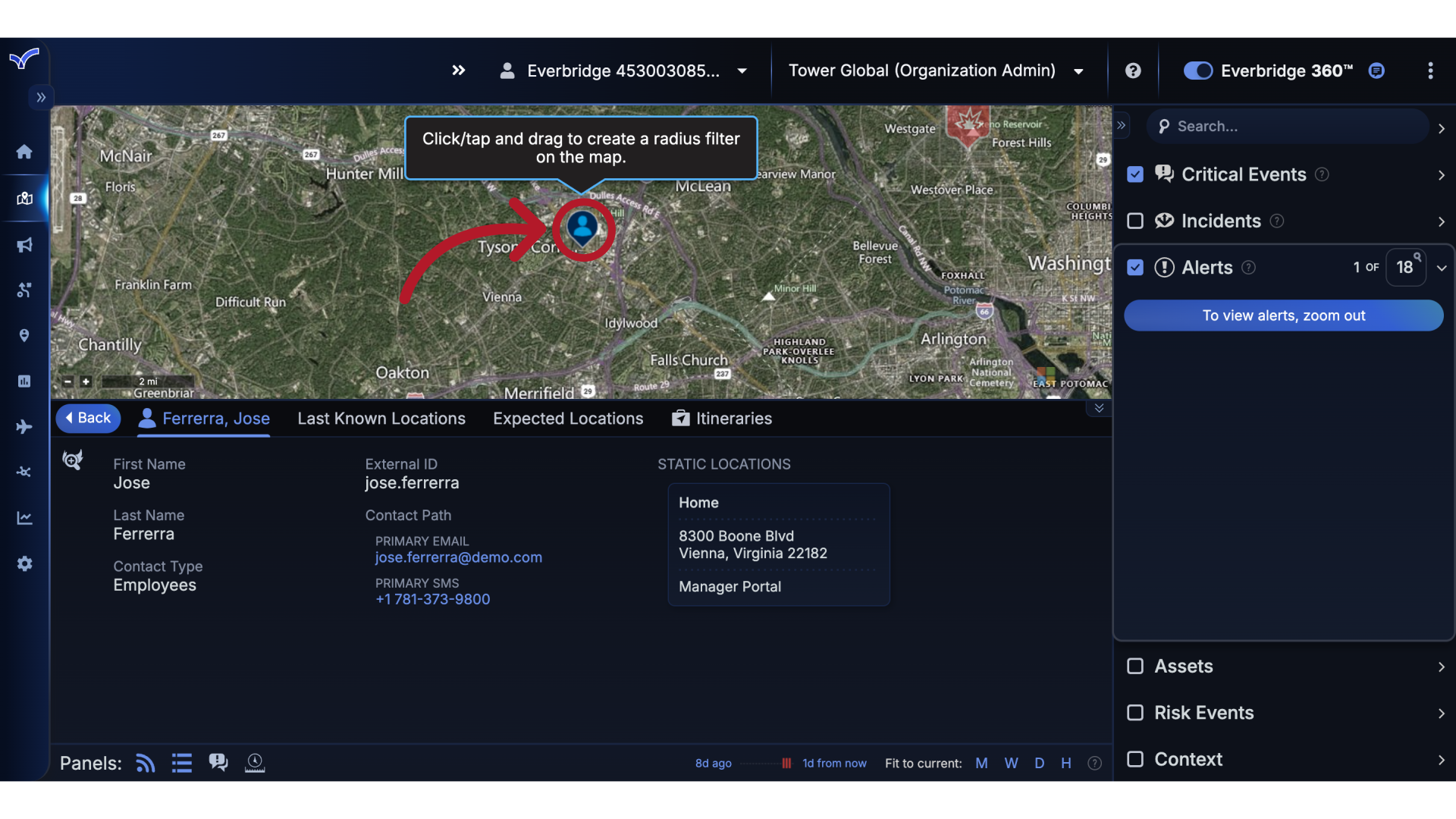Enable the Incidents layer checkbox
Viewport: 1456px width, 819px height.
coord(1135,221)
